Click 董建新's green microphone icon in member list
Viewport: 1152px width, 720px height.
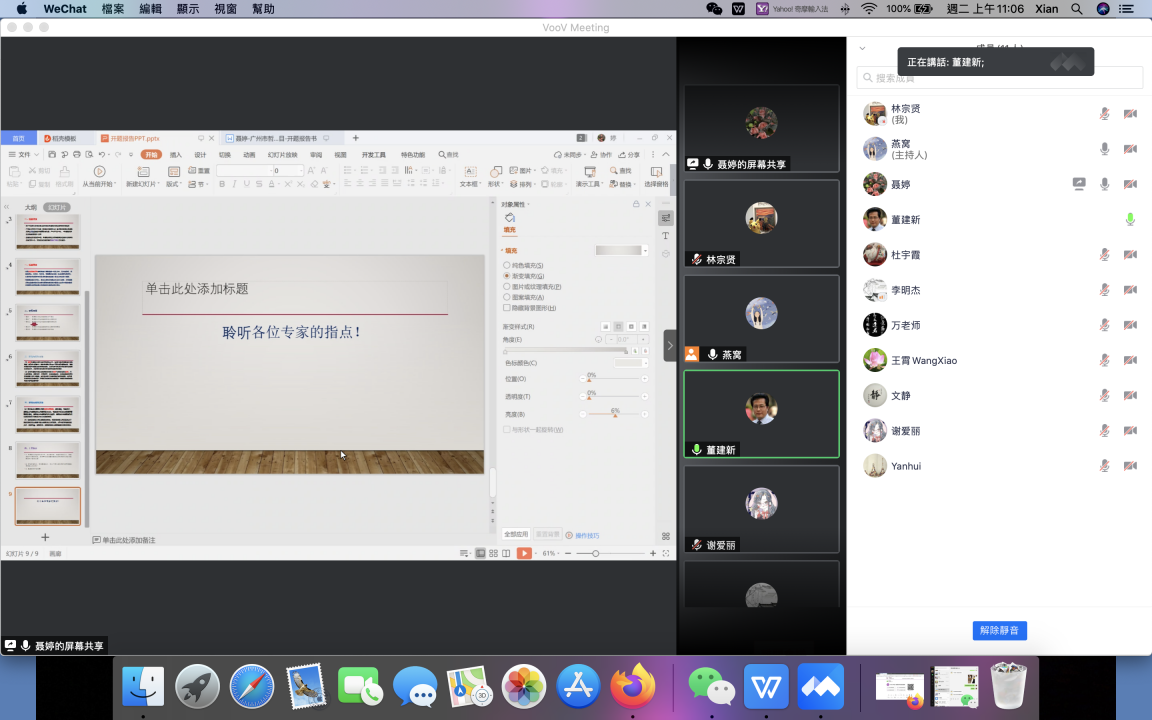tap(1130, 219)
